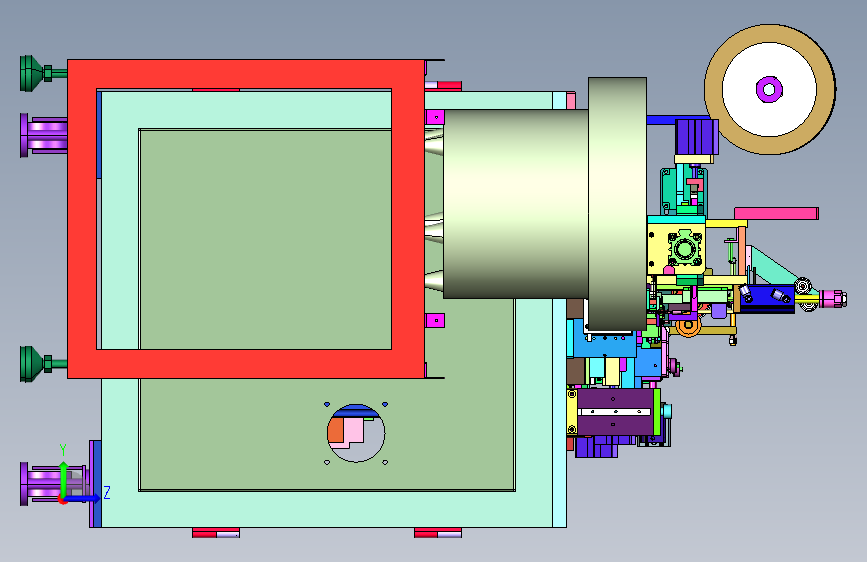Click the blue Z axis arrow of the triad

click(x=83, y=498)
